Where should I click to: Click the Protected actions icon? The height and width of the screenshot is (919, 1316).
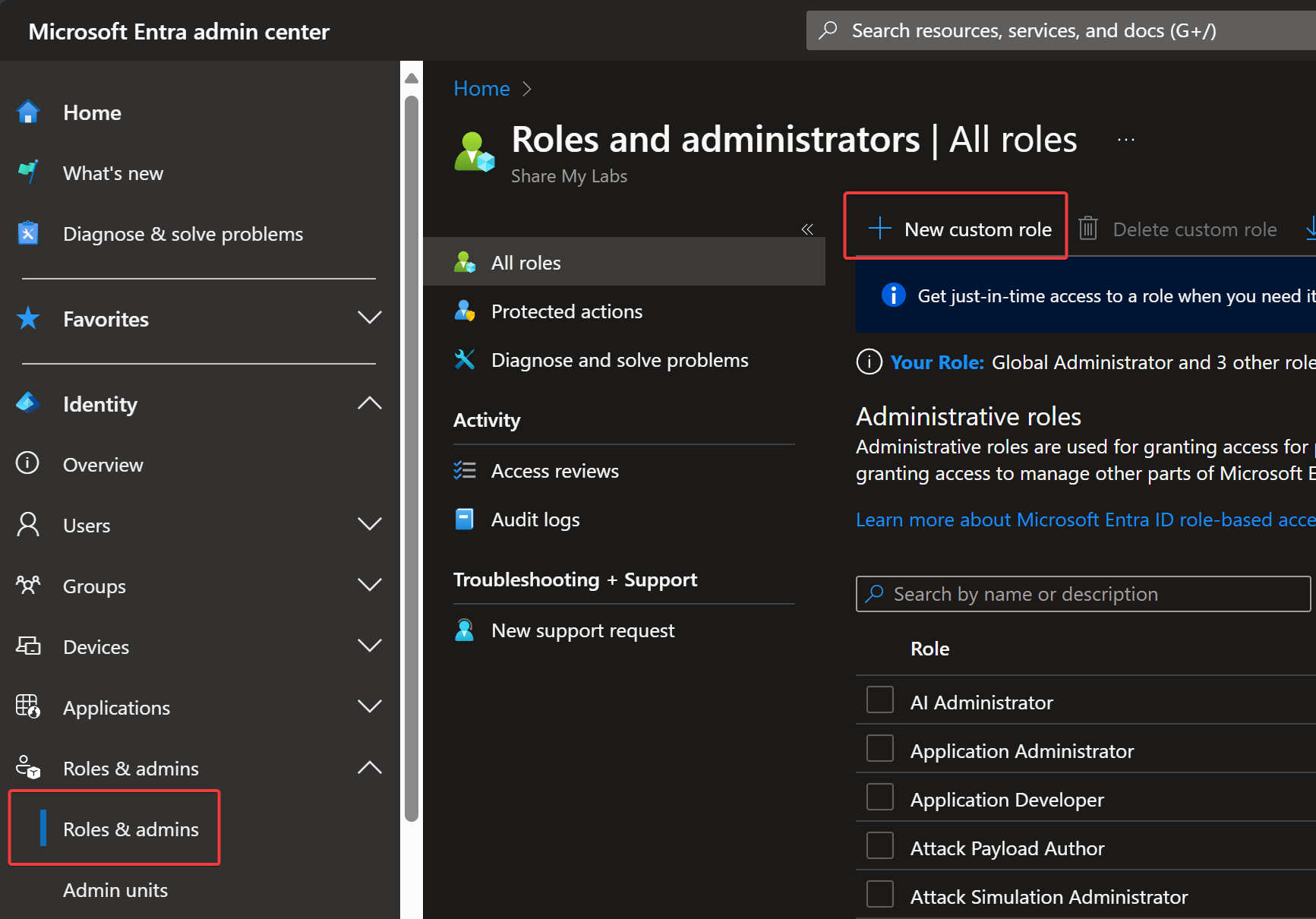(464, 311)
